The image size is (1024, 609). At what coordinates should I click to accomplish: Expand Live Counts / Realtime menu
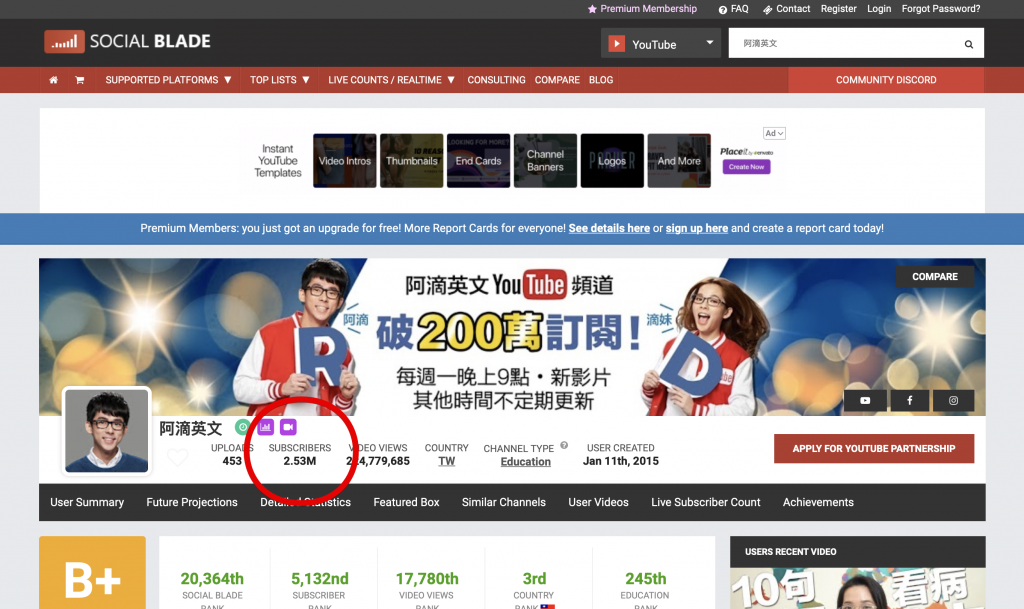[391, 80]
